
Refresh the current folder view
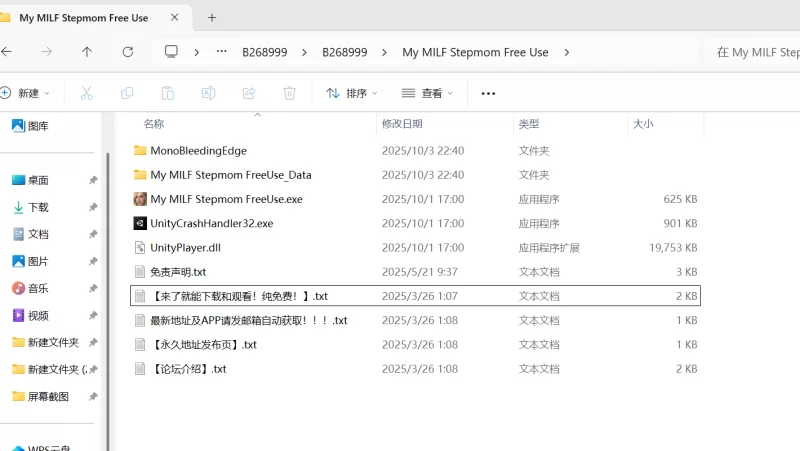click(x=128, y=52)
